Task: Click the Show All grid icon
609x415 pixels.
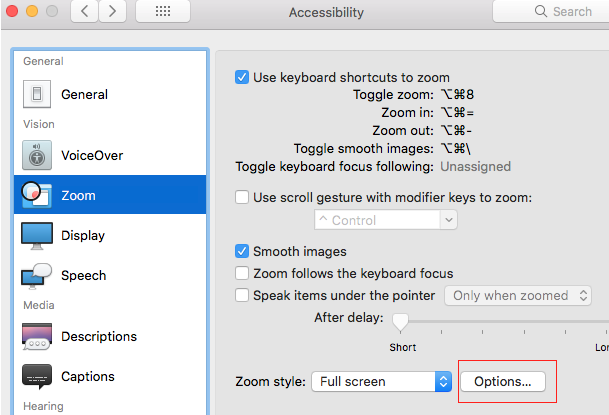Action: 162,12
